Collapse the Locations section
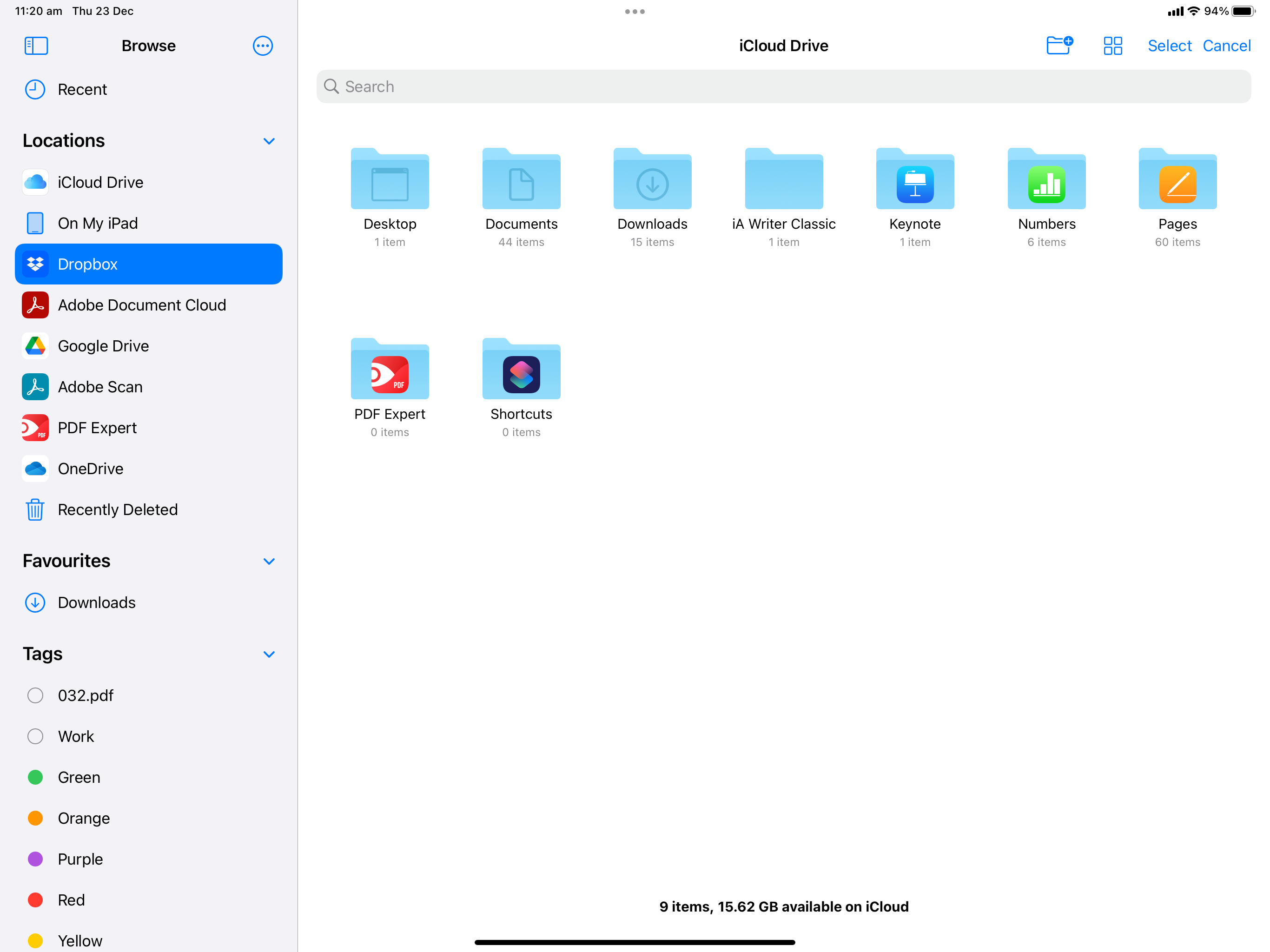Viewport: 1270px width, 952px height. (x=269, y=141)
